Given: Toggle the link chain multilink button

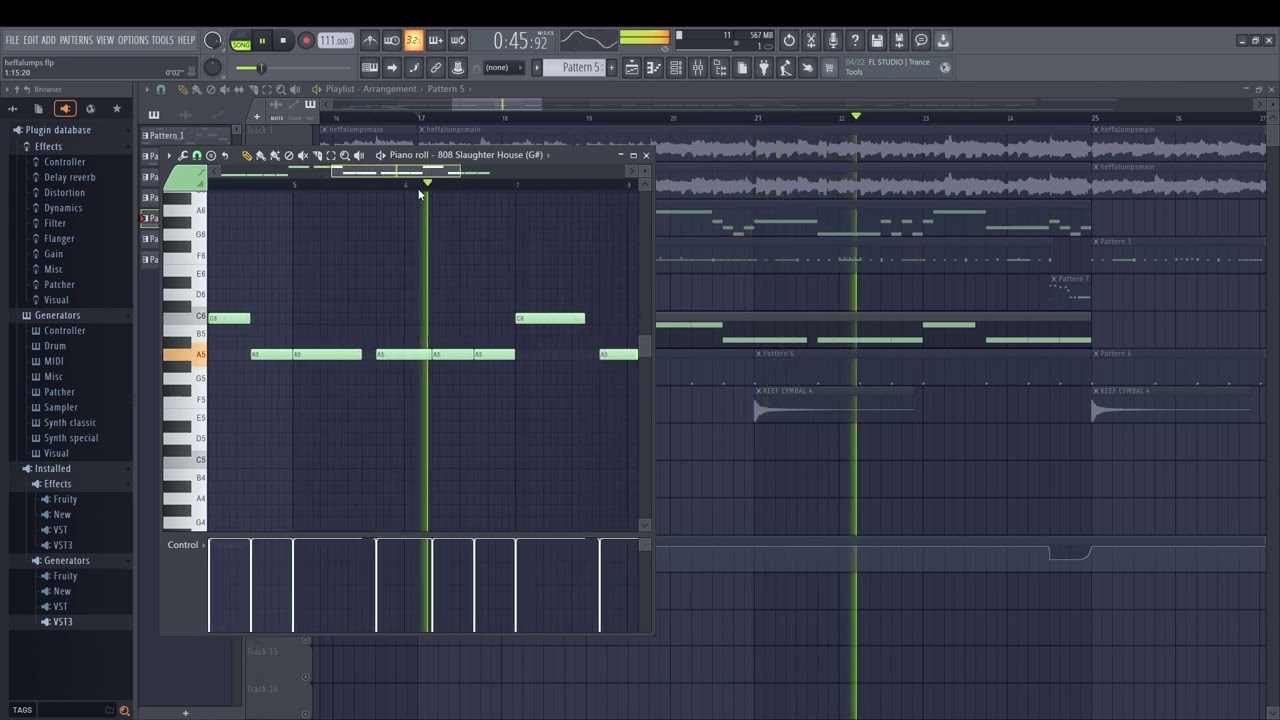Looking at the screenshot, I should tap(436, 68).
